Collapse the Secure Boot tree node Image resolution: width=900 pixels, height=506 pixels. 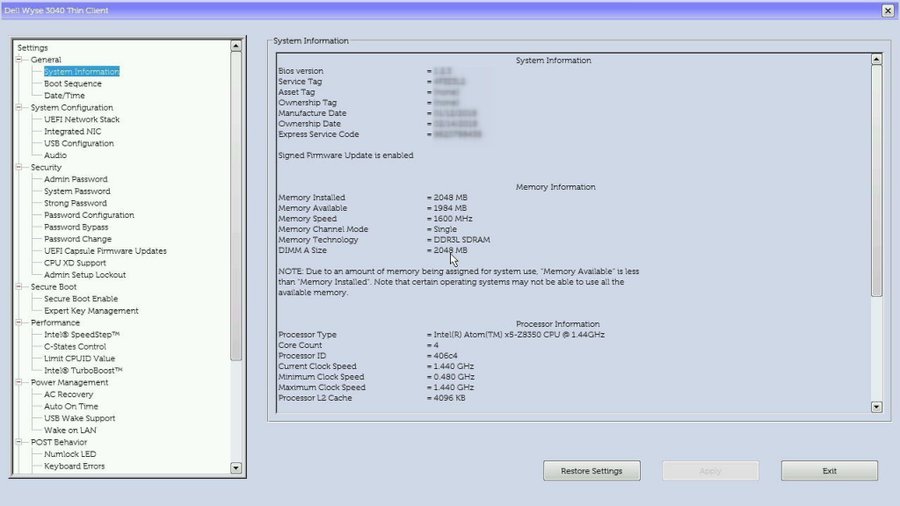coord(19,287)
